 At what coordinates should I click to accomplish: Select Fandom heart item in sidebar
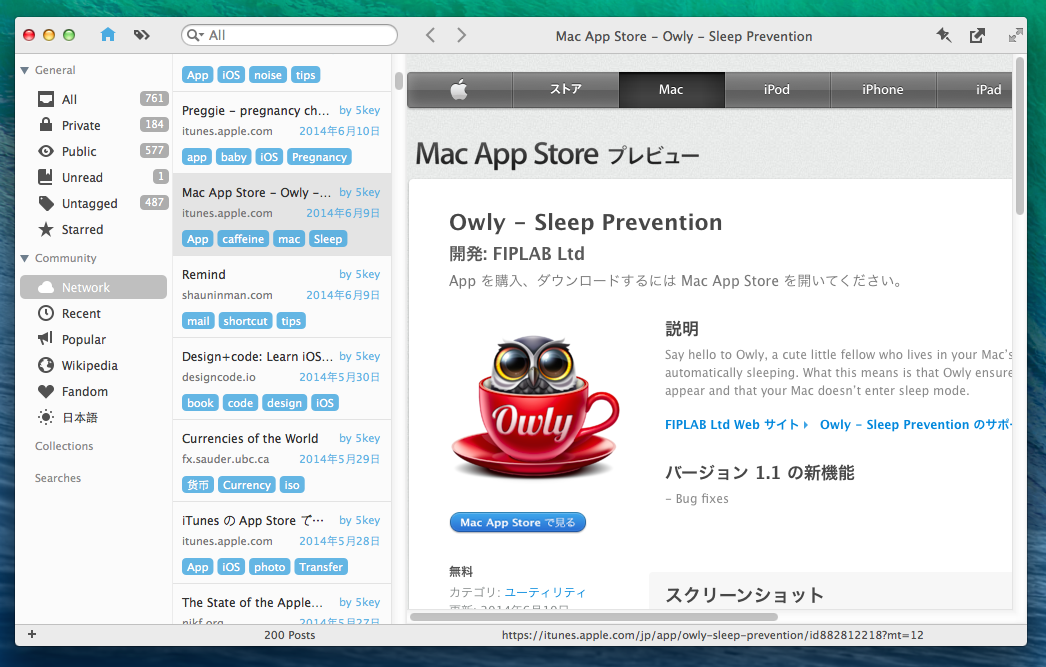pyautogui.click(x=84, y=391)
